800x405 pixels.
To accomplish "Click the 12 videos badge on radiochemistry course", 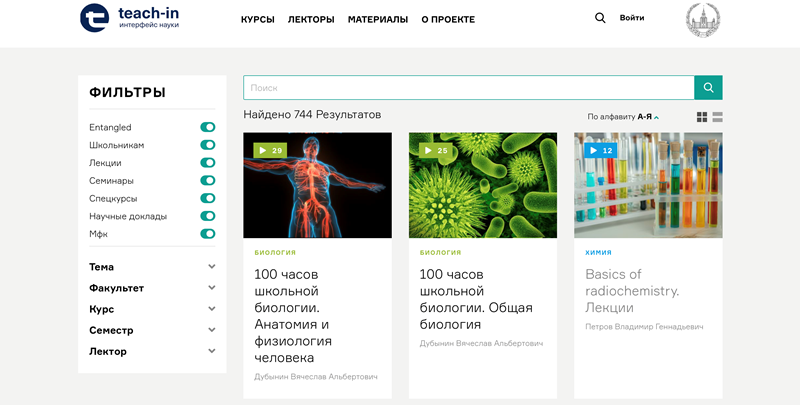I will pos(601,150).
